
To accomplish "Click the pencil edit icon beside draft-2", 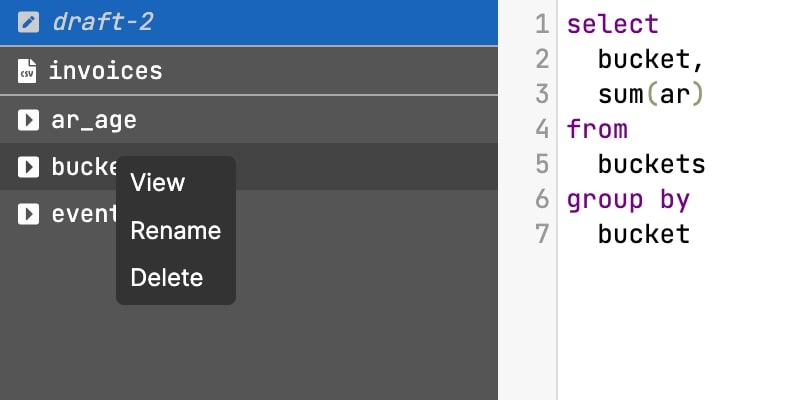I will coord(28,22).
